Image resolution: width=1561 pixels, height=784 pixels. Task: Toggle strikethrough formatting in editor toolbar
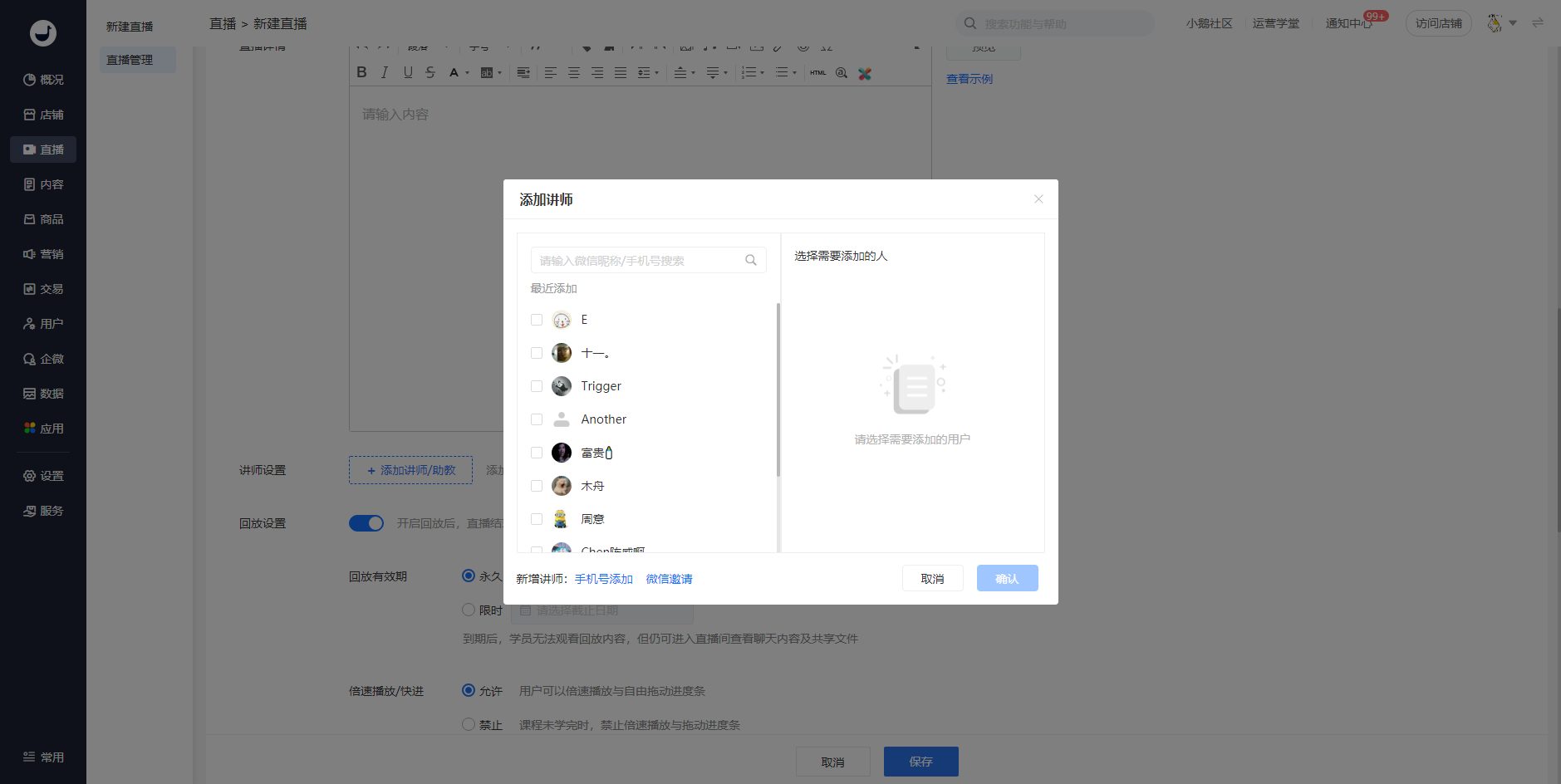430,72
